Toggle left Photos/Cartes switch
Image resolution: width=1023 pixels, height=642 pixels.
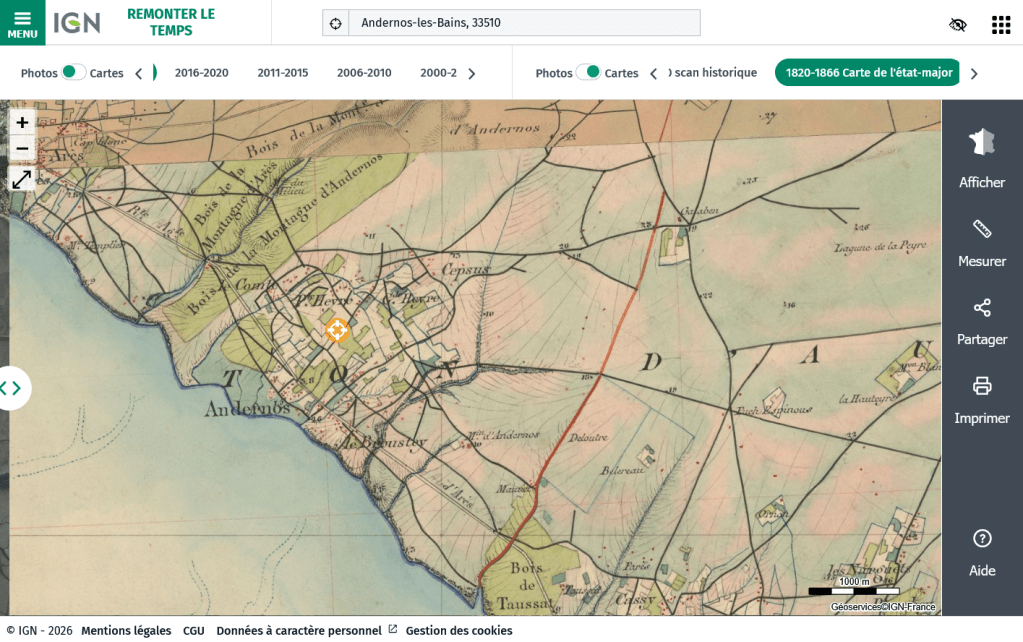point(73,72)
